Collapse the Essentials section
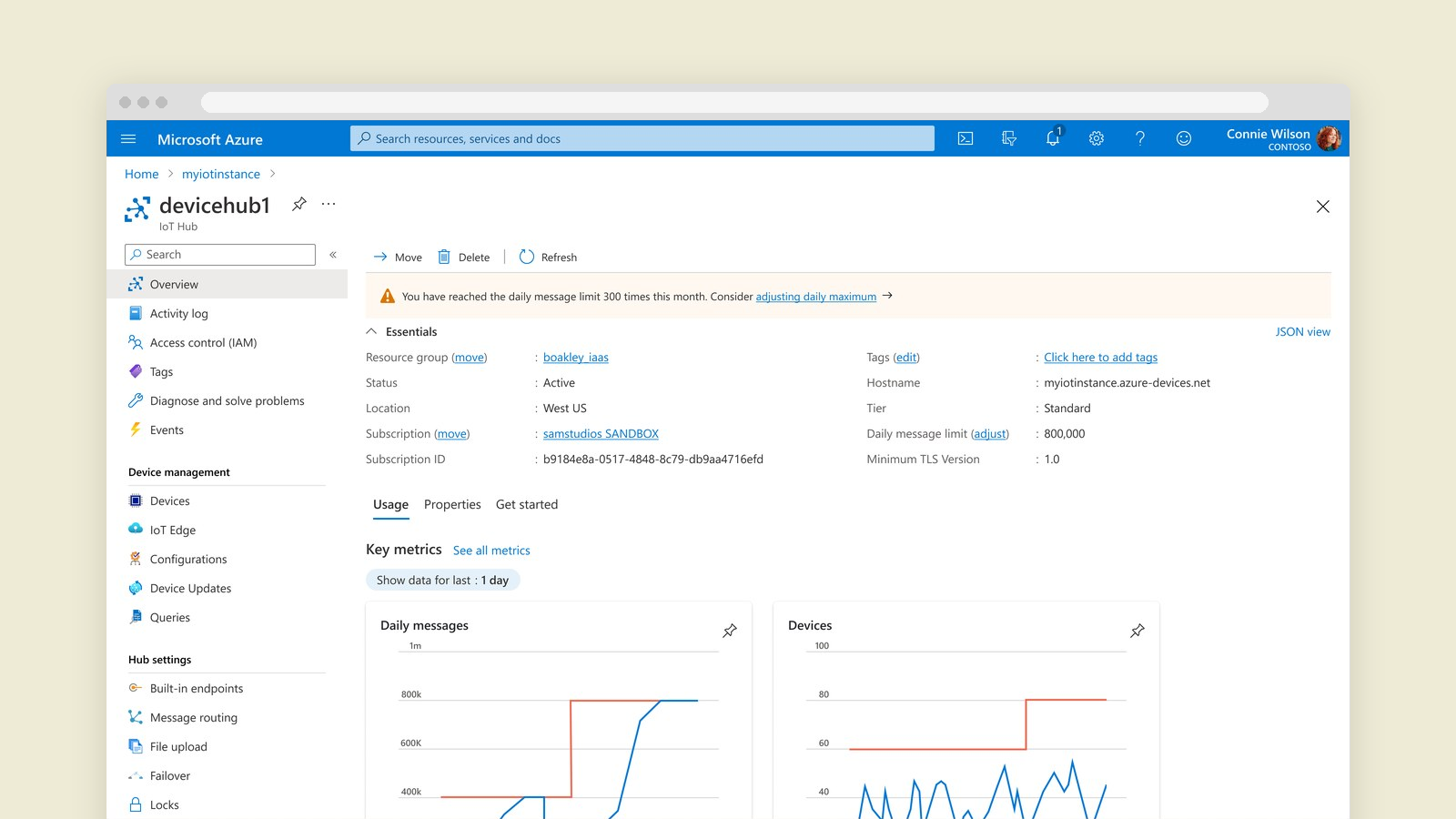Viewport: 1456px width, 819px height. pyautogui.click(x=371, y=331)
